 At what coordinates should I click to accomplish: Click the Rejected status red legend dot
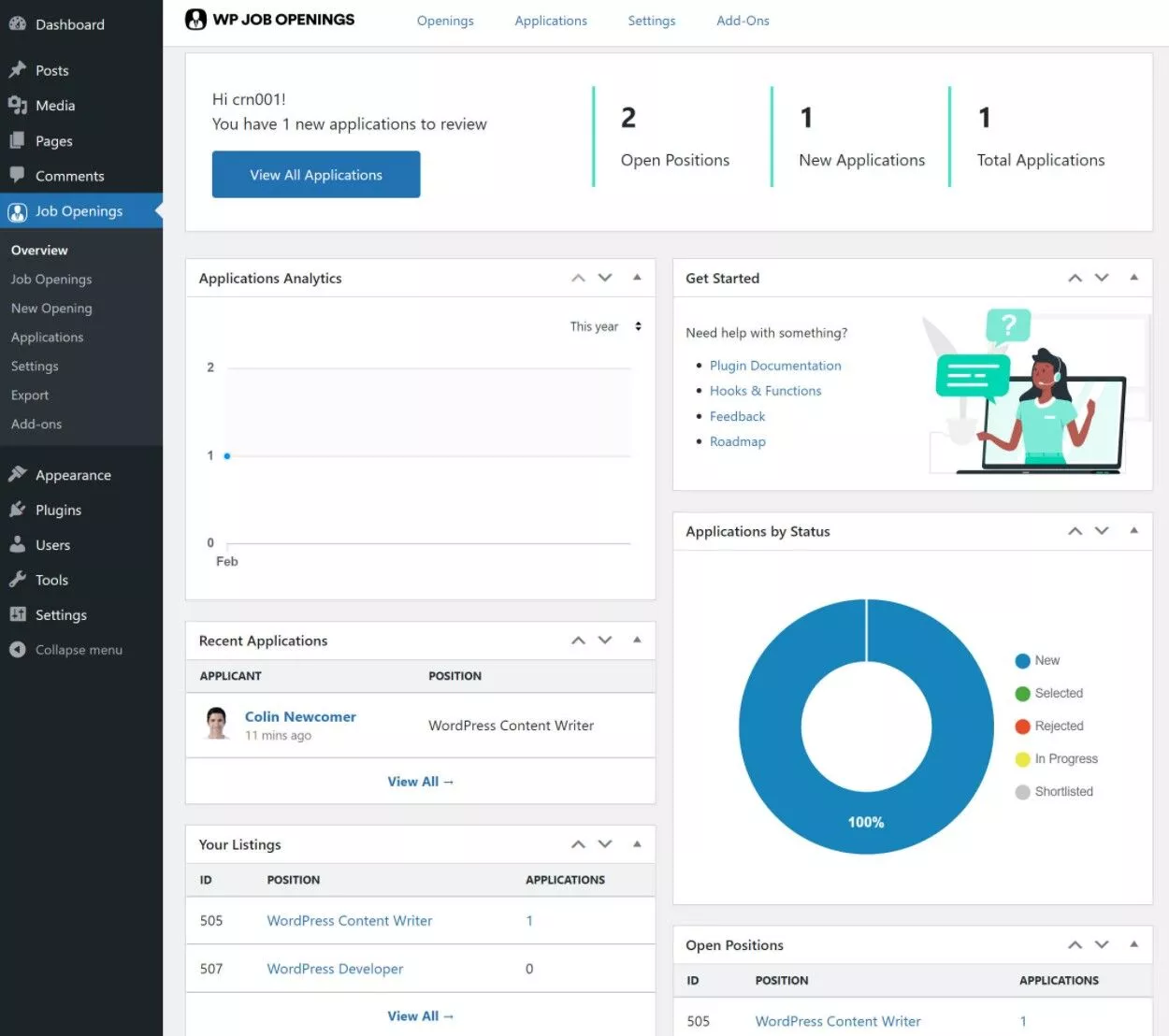coord(1022,727)
